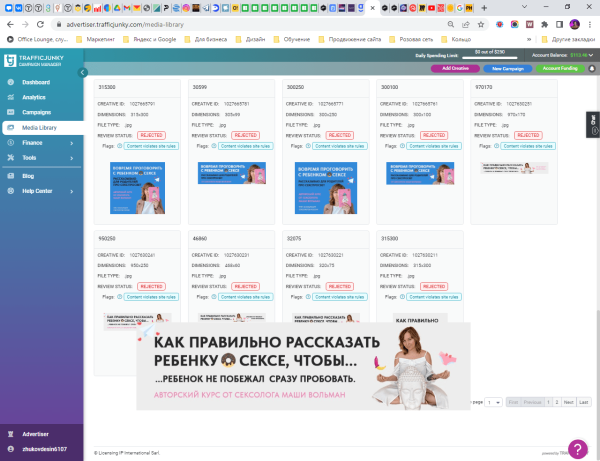Click the New Campaign button
The height and width of the screenshot is (461, 600).
507,68
